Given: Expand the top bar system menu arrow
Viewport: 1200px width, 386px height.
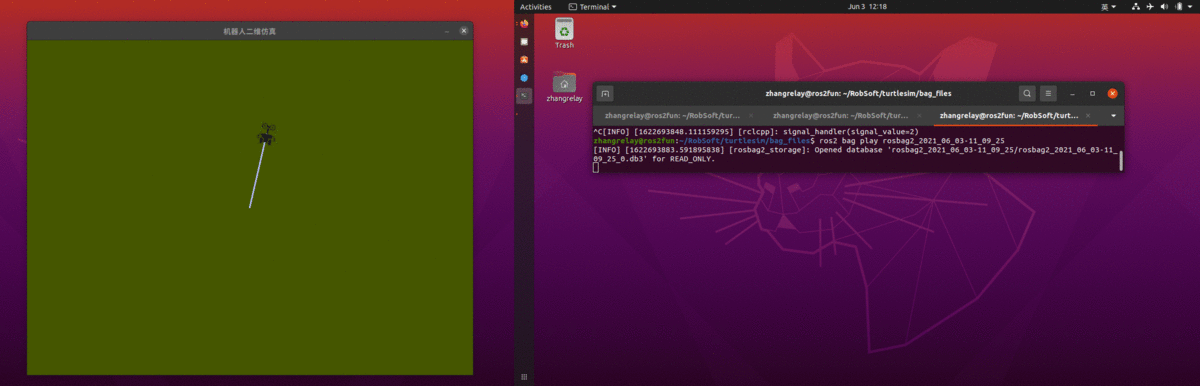Looking at the screenshot, I should (x=1190, y=6).
